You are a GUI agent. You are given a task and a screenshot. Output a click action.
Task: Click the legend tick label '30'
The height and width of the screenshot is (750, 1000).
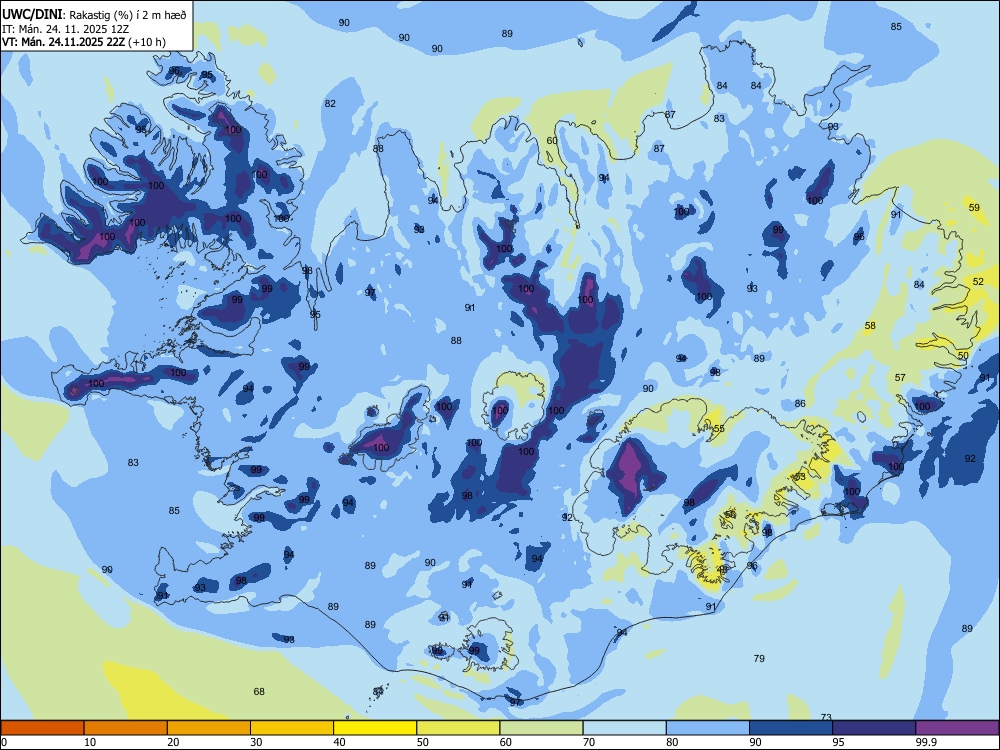(256, 742)
